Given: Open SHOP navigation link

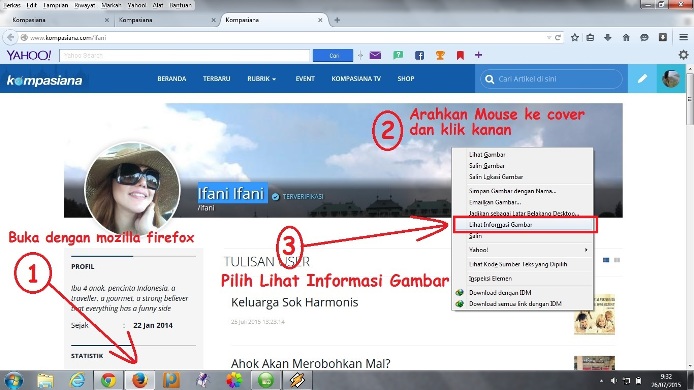Looking at the screenshot, I should tap(405, 79).
